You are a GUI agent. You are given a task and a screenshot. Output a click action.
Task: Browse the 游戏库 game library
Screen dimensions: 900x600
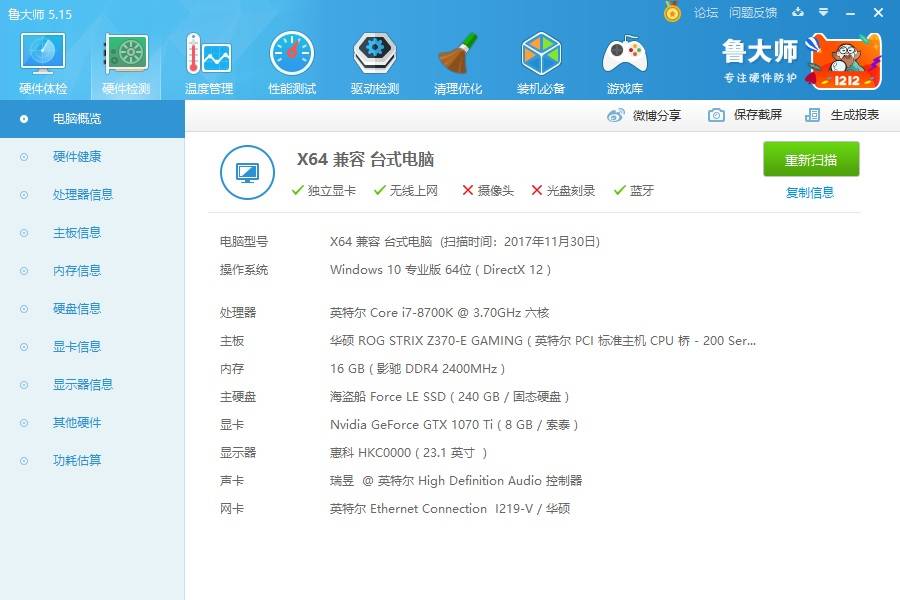pyautogui.click(x=623, y=60)
